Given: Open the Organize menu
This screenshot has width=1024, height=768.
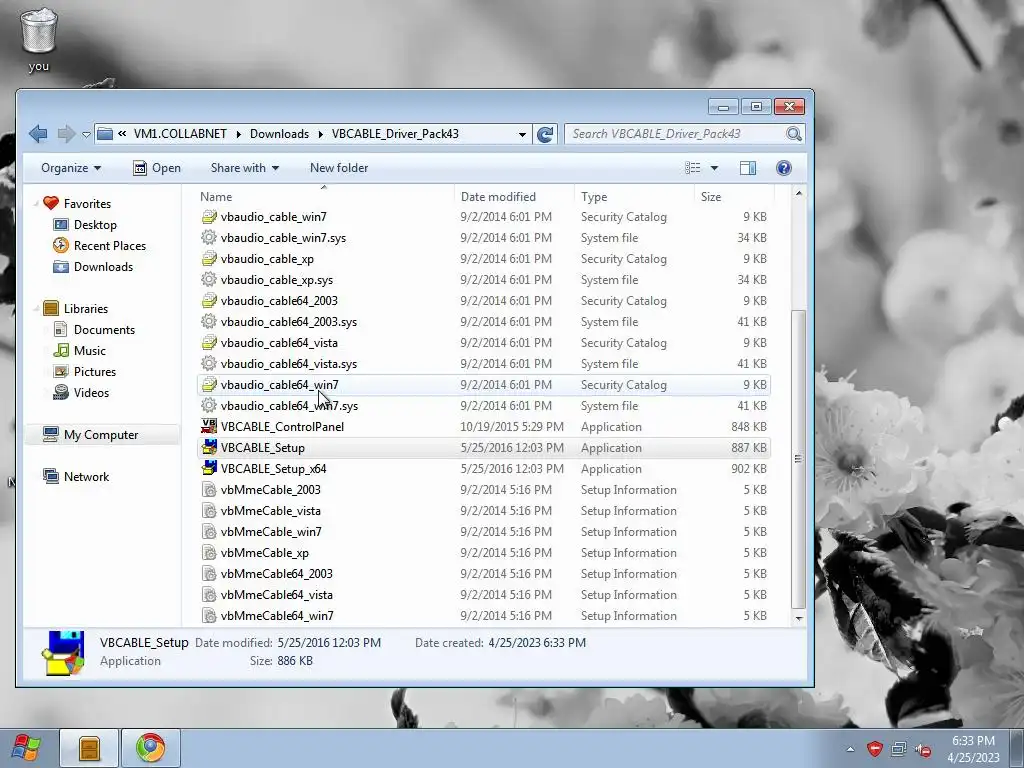Looking at the screenshot, I should (71, 168).
